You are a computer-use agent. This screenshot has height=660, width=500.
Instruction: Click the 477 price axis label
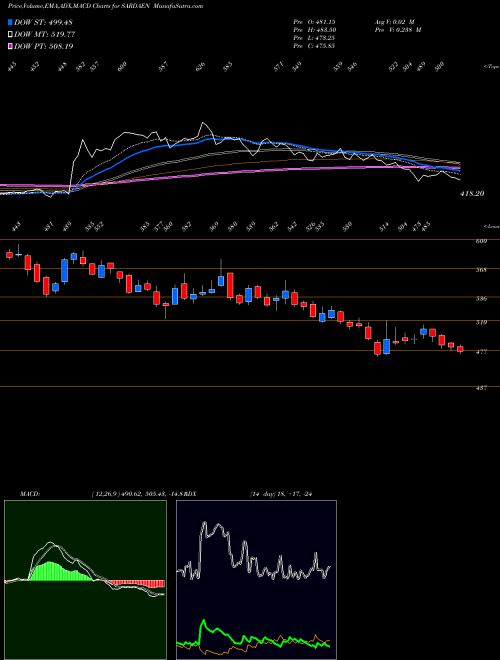(482, 351)
